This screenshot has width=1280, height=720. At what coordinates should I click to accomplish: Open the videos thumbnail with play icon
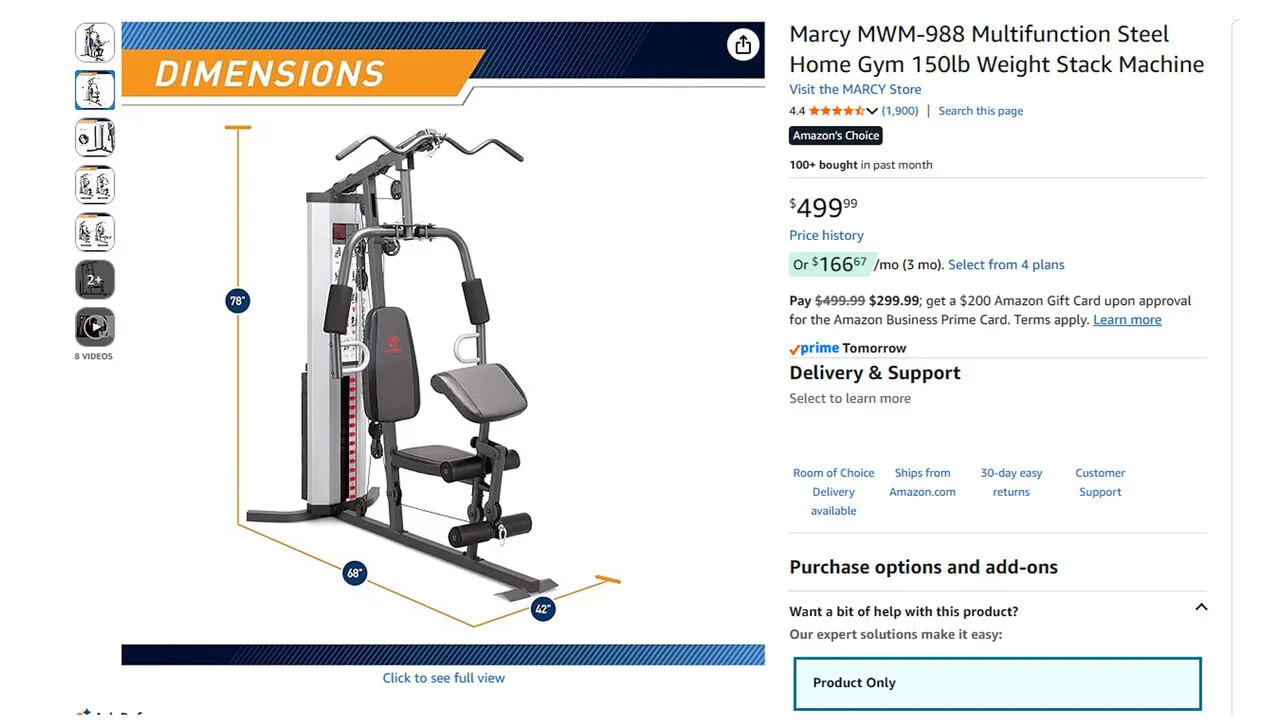(x=95, y=327)
